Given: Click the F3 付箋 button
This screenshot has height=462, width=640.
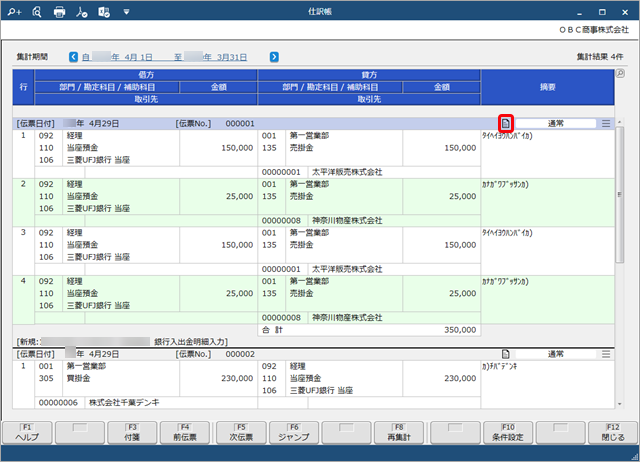Looking at the screenshot, I should pyautogui.click(x=132, y=433).
